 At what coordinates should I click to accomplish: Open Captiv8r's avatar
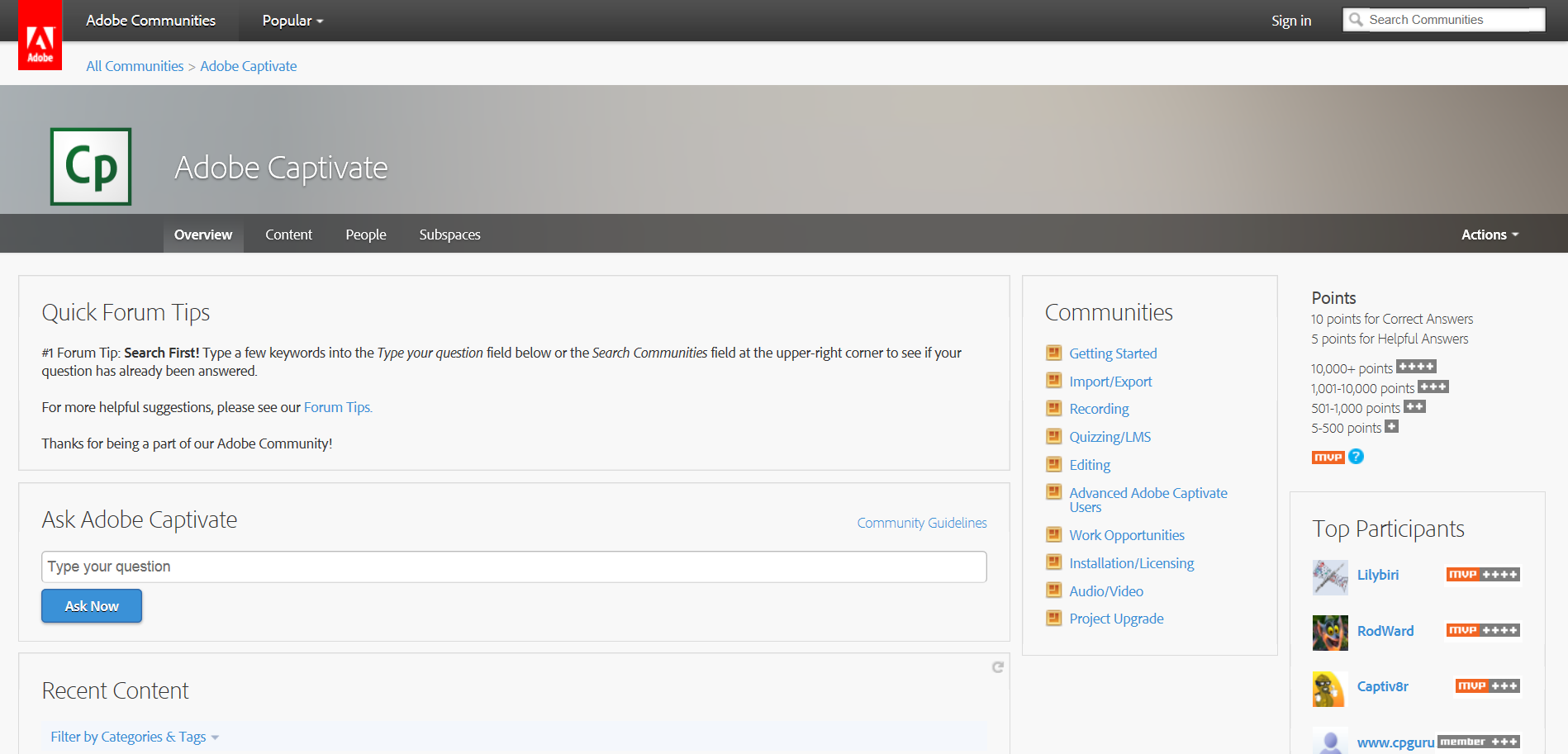(x=1330, y=689)
